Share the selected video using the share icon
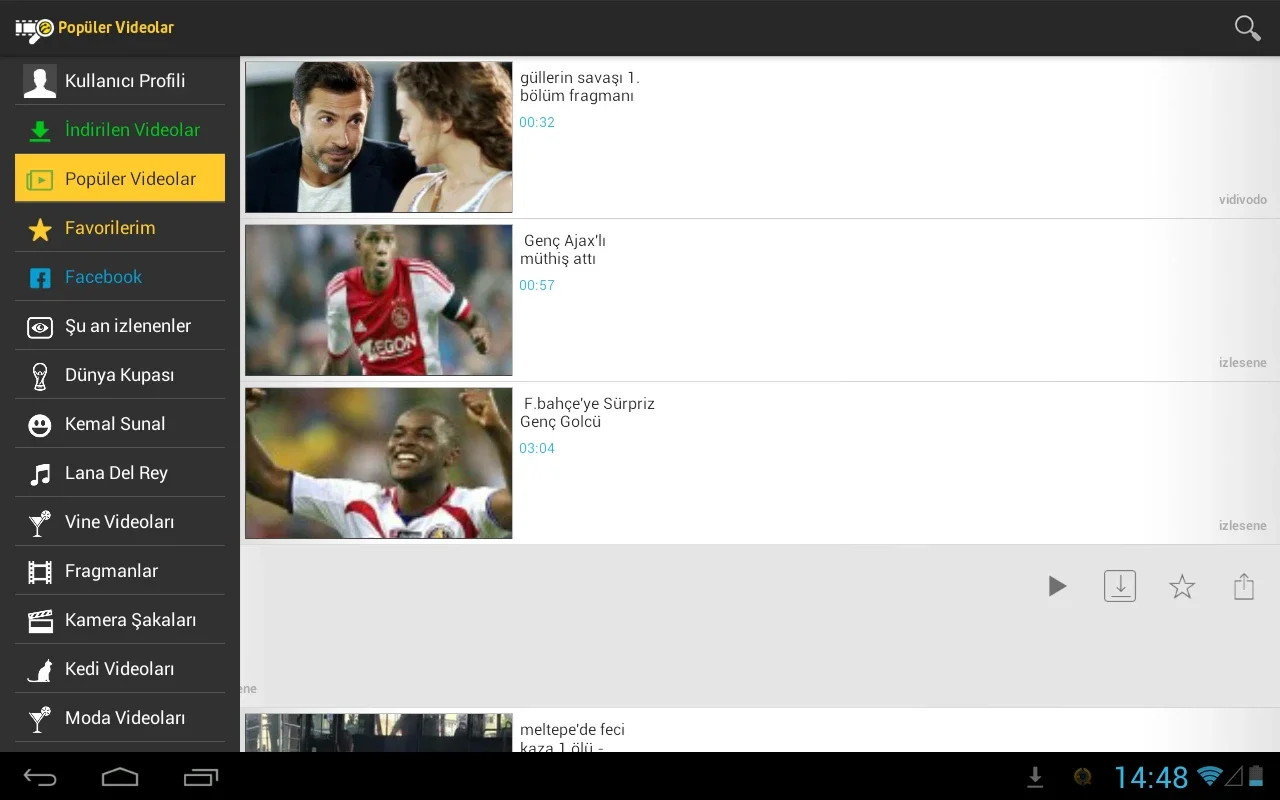Image resolution: width=1280 pixels, height=800 pixels. tap(1244, 586)
